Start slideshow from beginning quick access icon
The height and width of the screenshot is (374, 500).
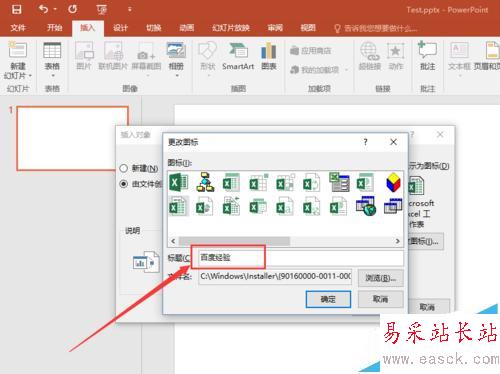[x=101, y=10]
